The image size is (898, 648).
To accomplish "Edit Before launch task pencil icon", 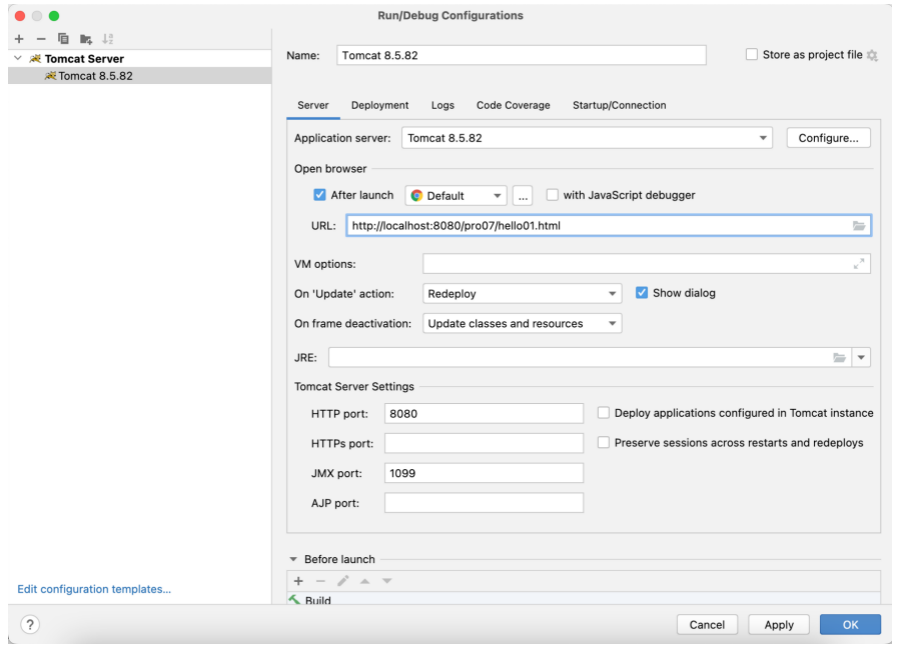I will point(342,581).
